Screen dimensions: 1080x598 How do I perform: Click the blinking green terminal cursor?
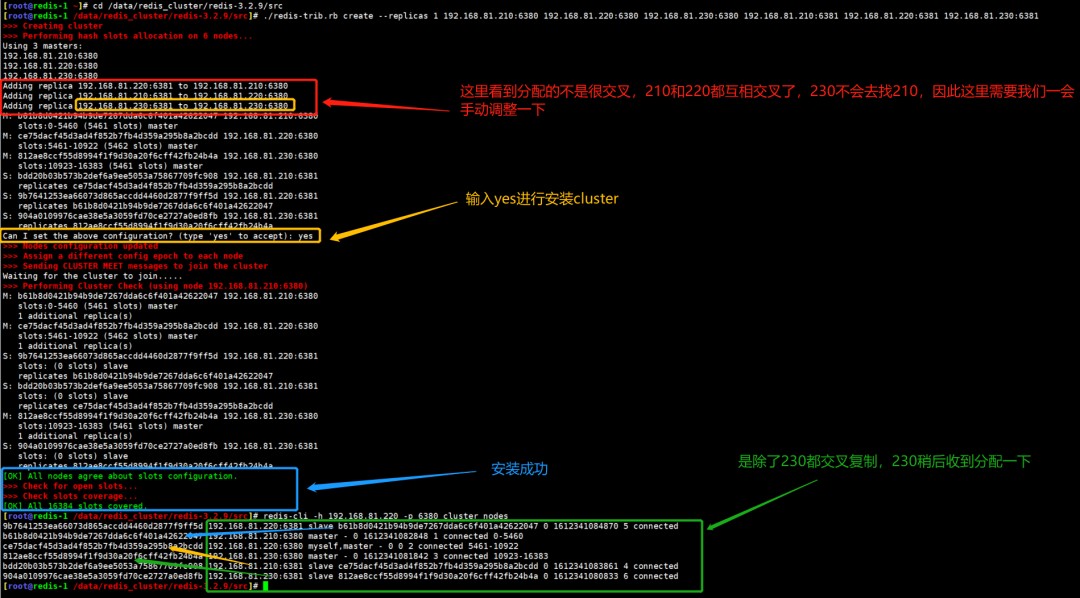coord(263,586)
